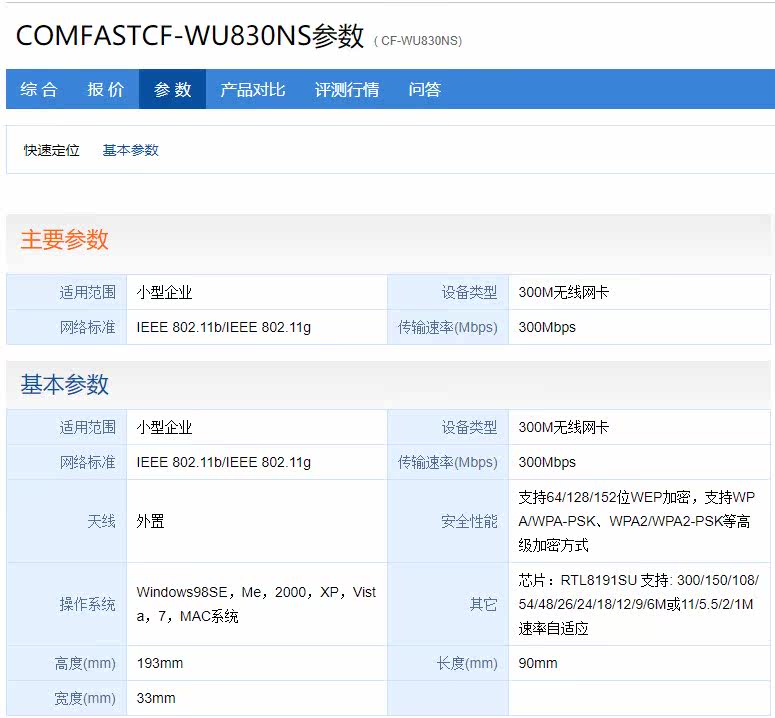Click the (CF-WU830NS) model subtitle
775x718 pixels.
pos(418,41)
